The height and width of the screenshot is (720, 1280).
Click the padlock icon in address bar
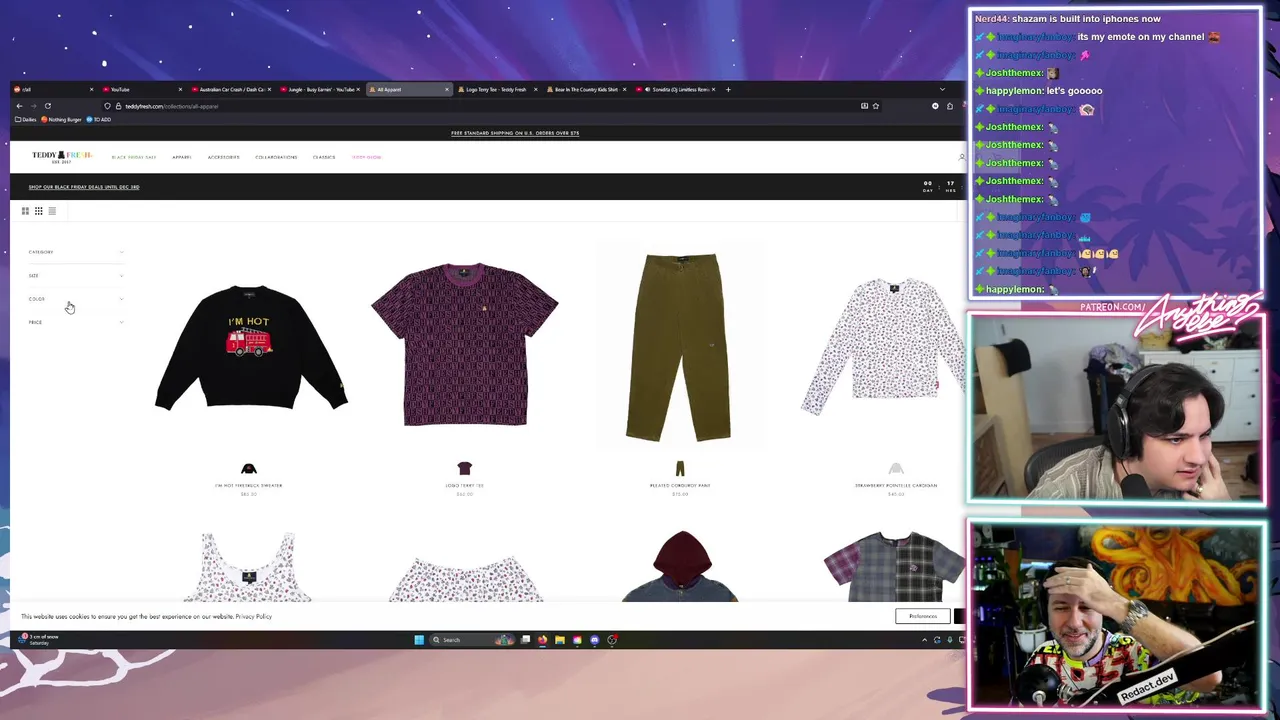(x=117, y=106)
